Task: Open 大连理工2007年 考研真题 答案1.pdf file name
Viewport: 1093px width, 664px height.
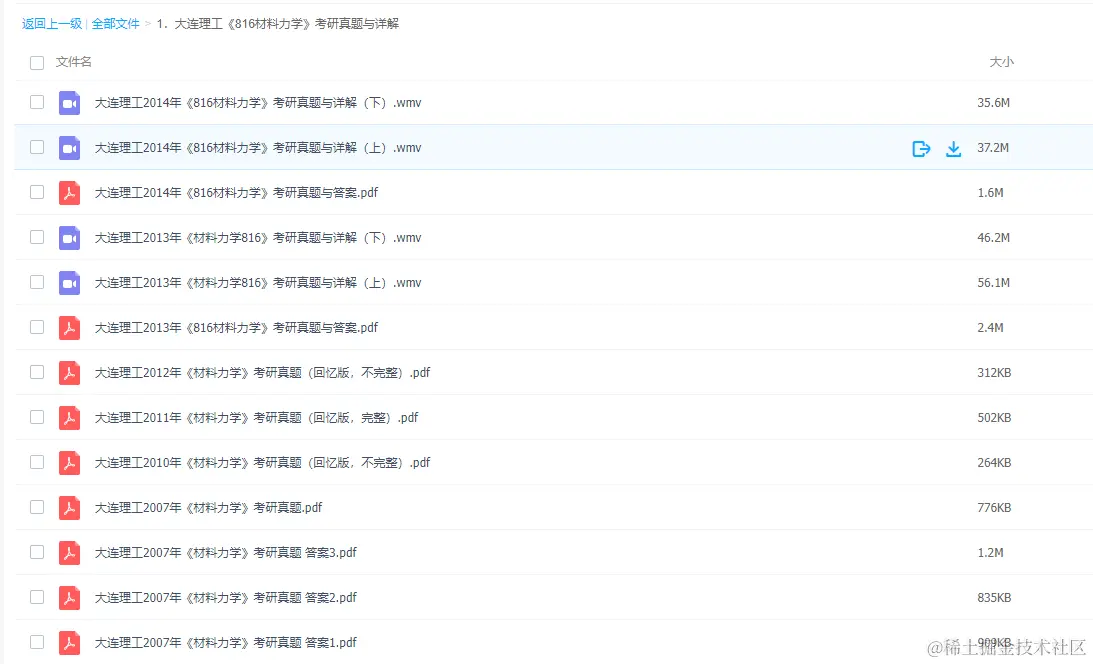Action: (225, 642)
